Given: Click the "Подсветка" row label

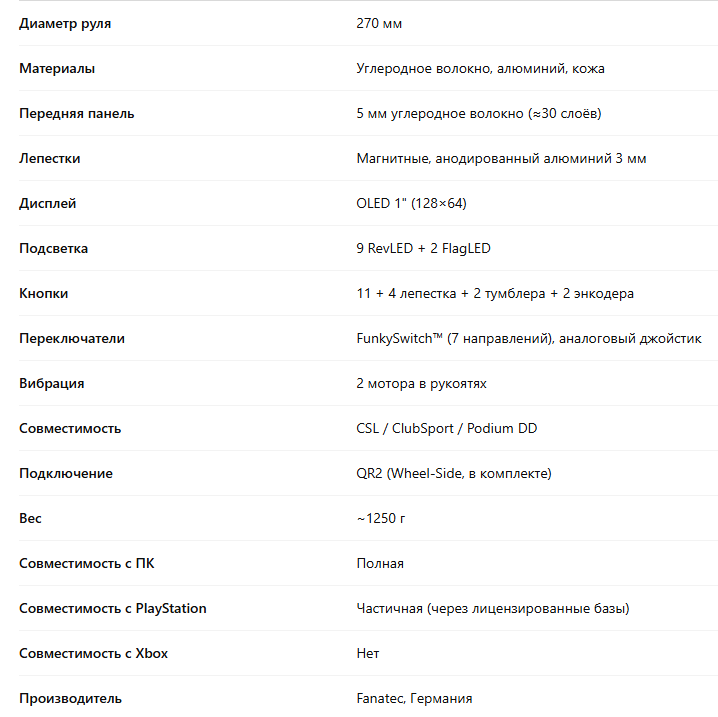Looking at the screenshot, I should point(53,248).
